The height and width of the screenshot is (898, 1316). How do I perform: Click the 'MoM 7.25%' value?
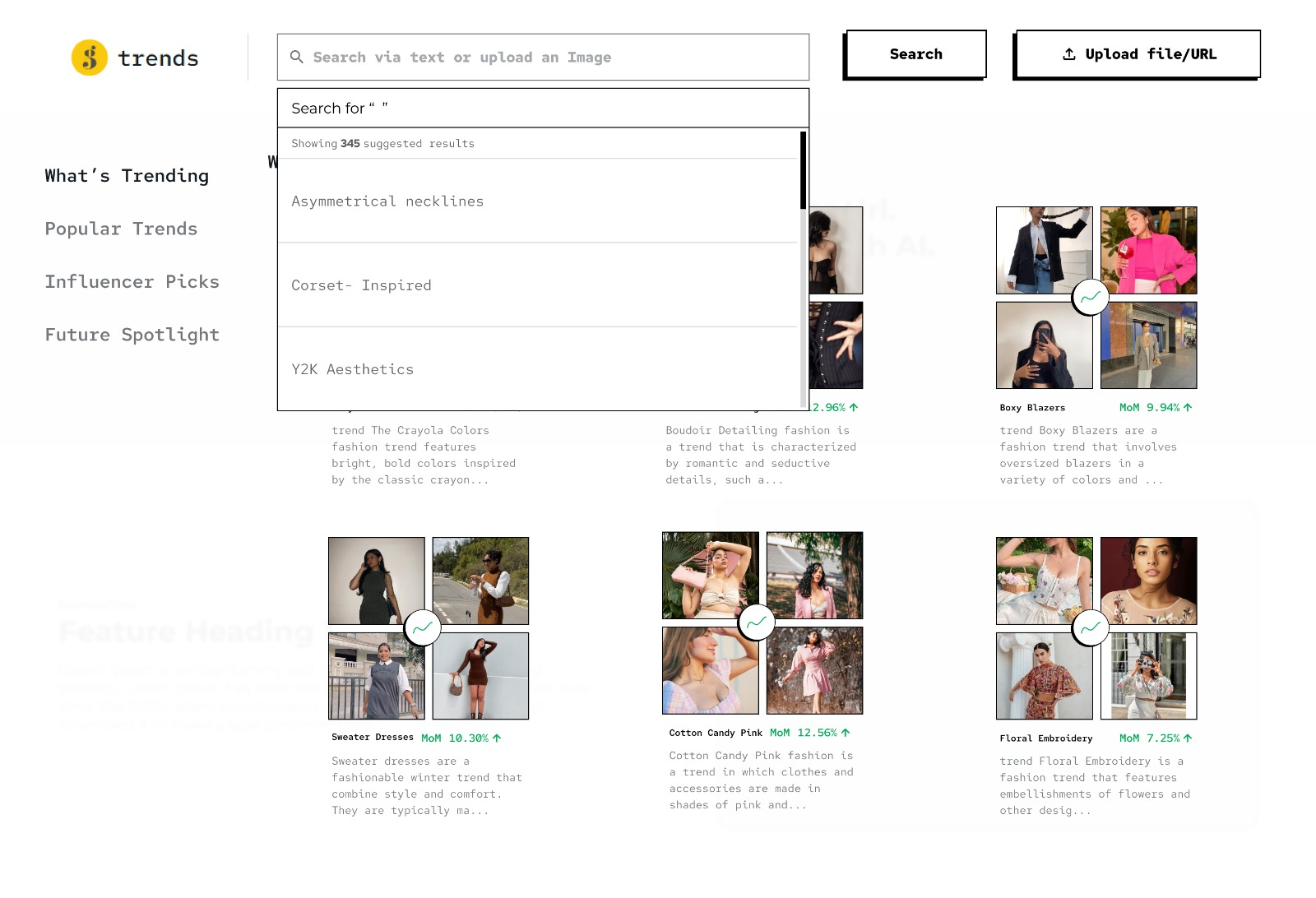(x=1149, y=738)
